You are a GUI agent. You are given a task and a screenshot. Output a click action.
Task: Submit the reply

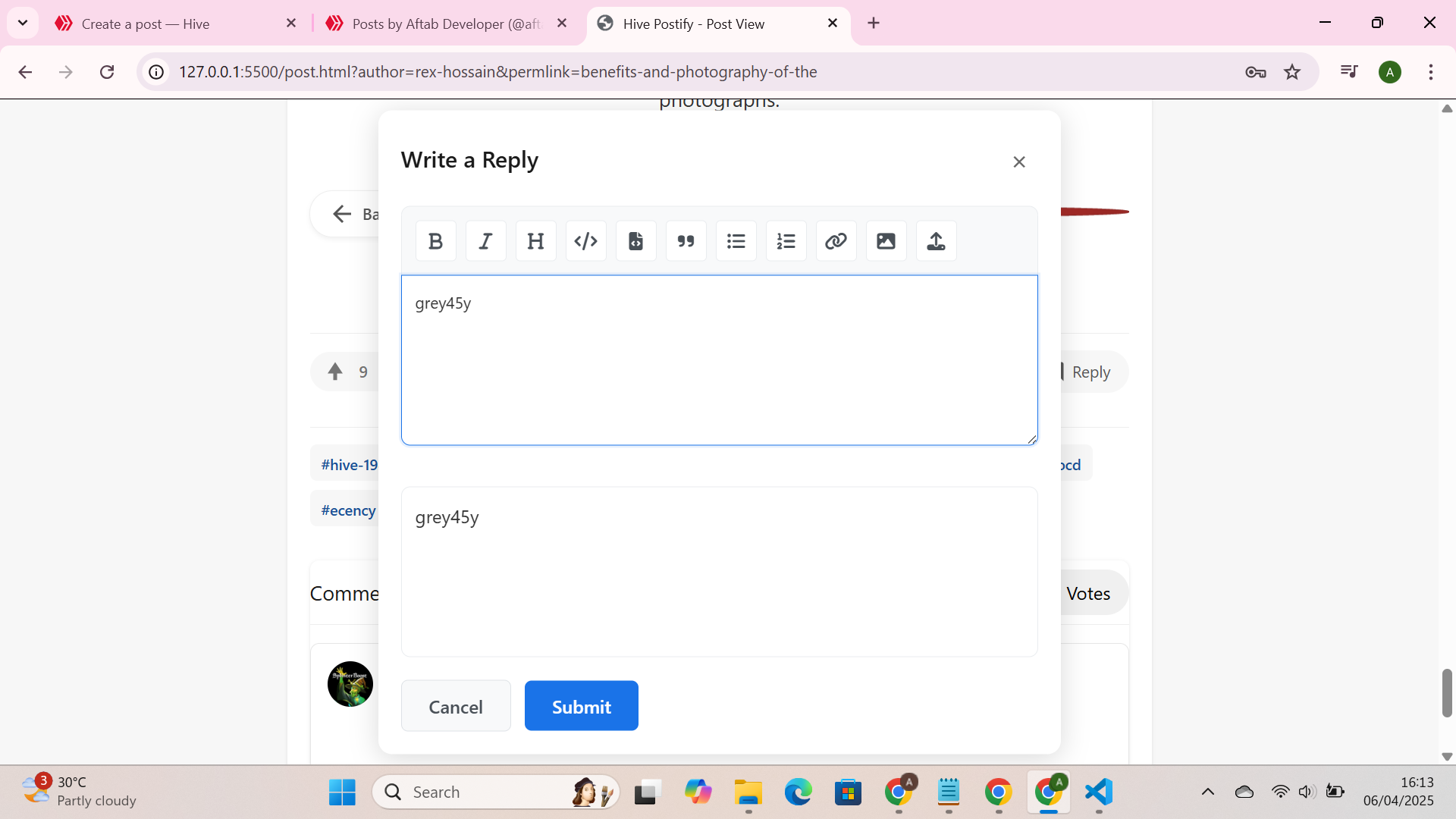(582, 706)
